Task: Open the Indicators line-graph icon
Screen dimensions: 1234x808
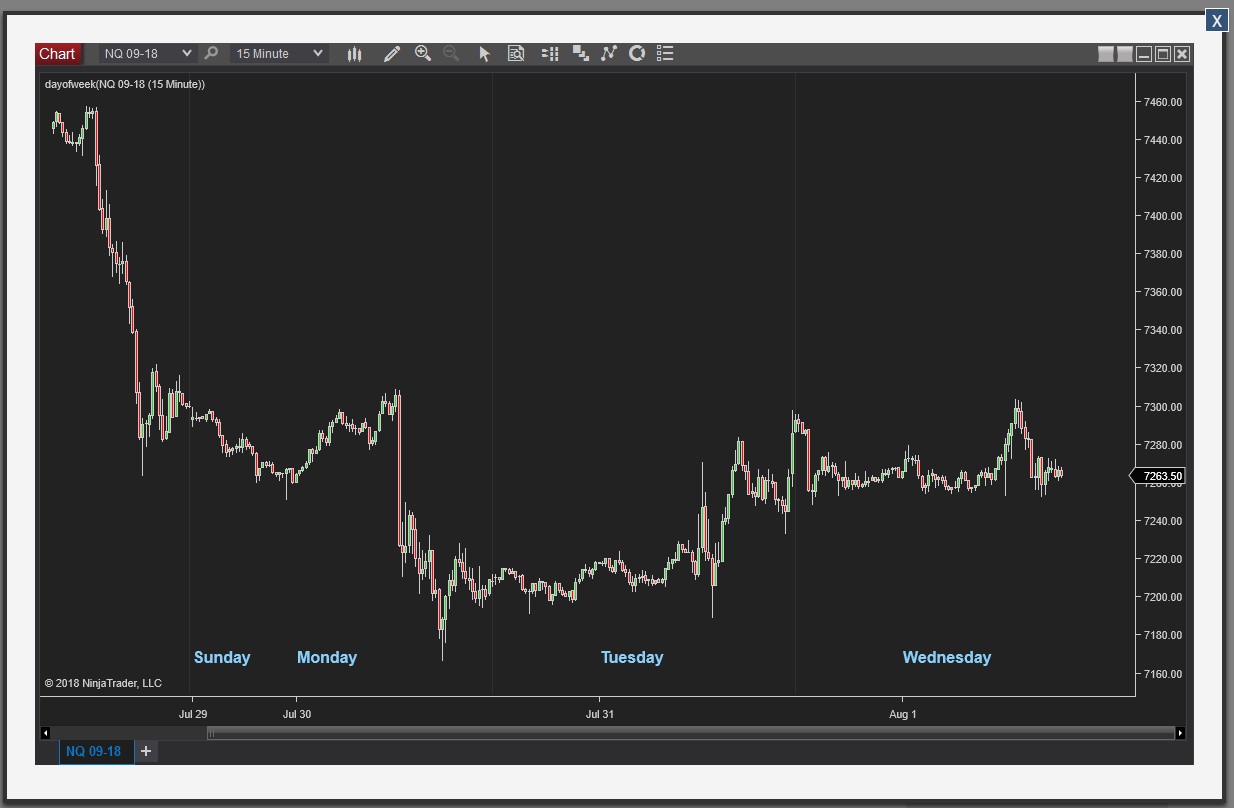Action: tap(608, 54)
